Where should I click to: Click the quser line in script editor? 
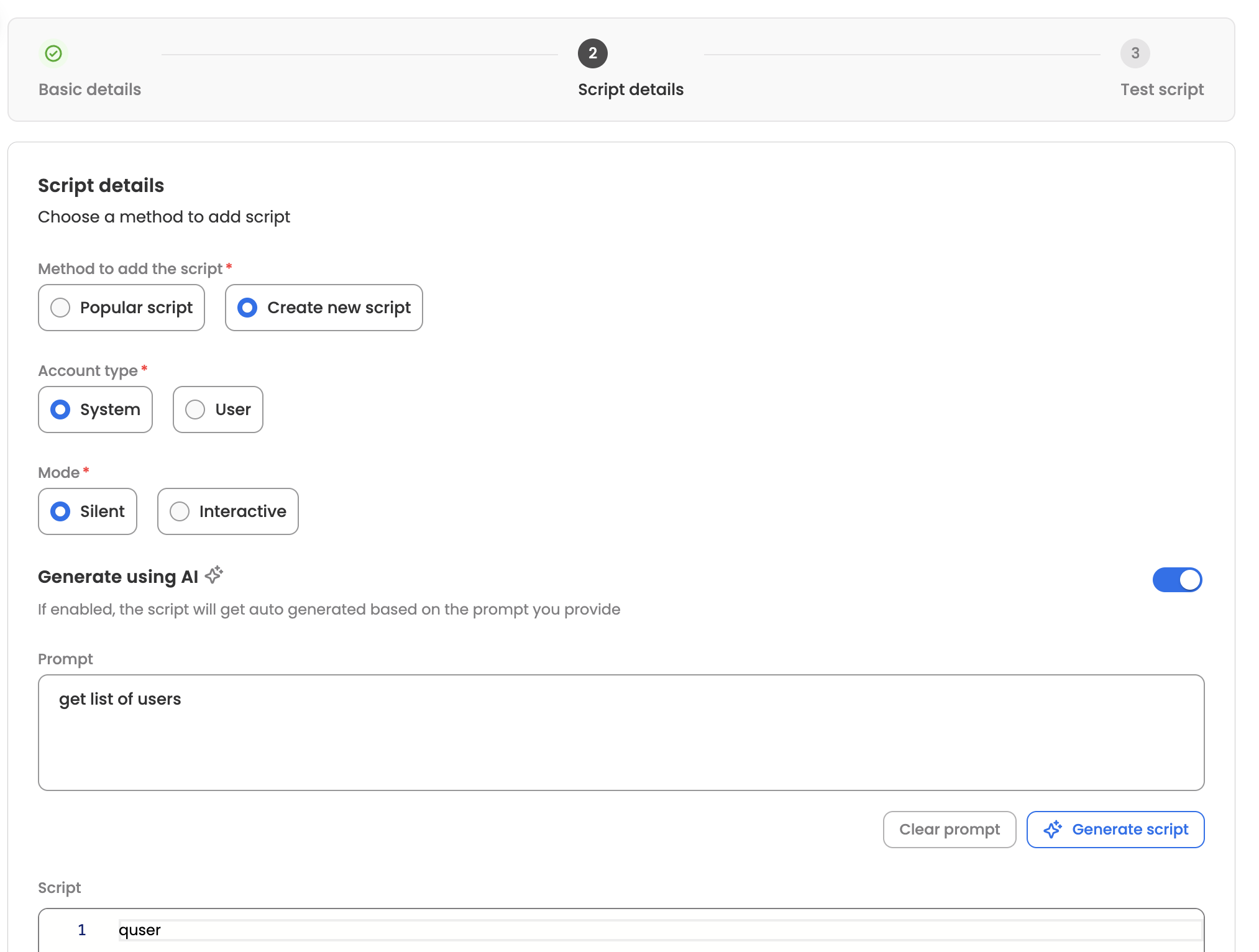tap(140, 930)
